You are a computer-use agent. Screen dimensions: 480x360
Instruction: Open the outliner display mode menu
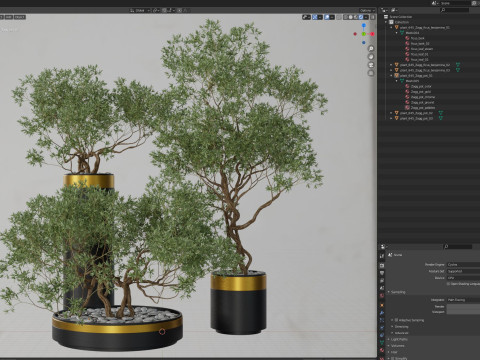(395, 10)
